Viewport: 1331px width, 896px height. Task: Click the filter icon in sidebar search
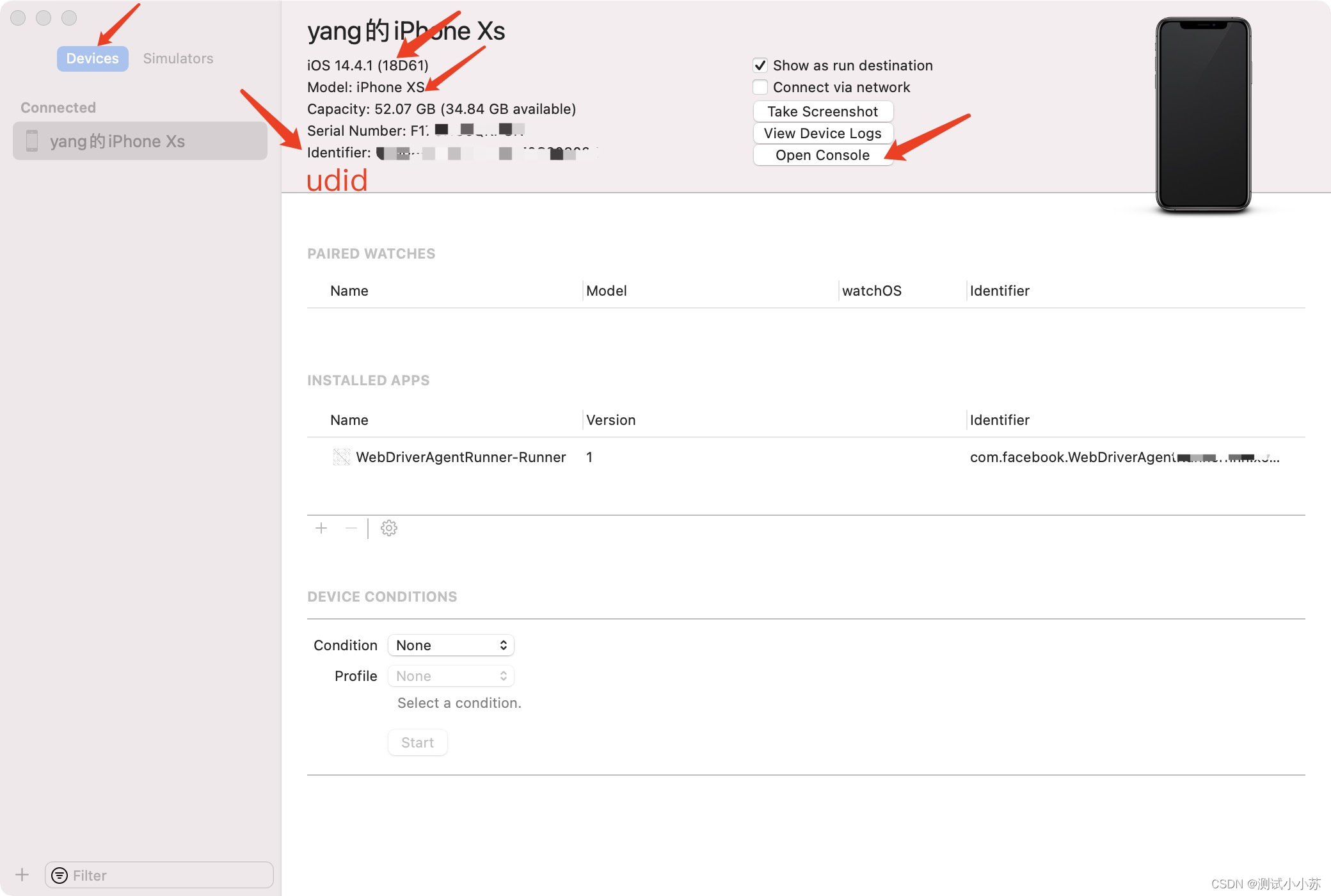click(60, 876)
